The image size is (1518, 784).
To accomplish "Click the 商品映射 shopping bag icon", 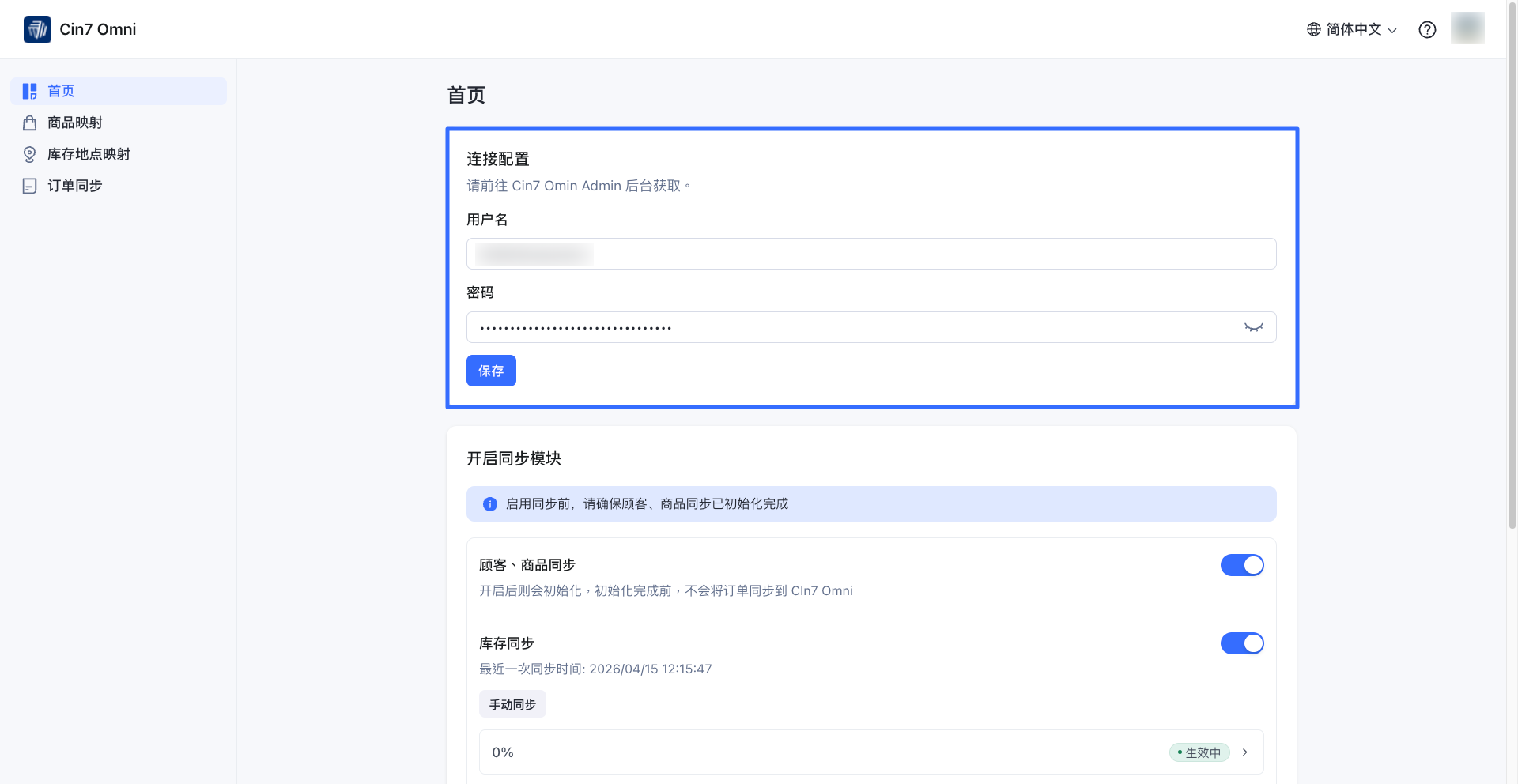I will point(30,122).
